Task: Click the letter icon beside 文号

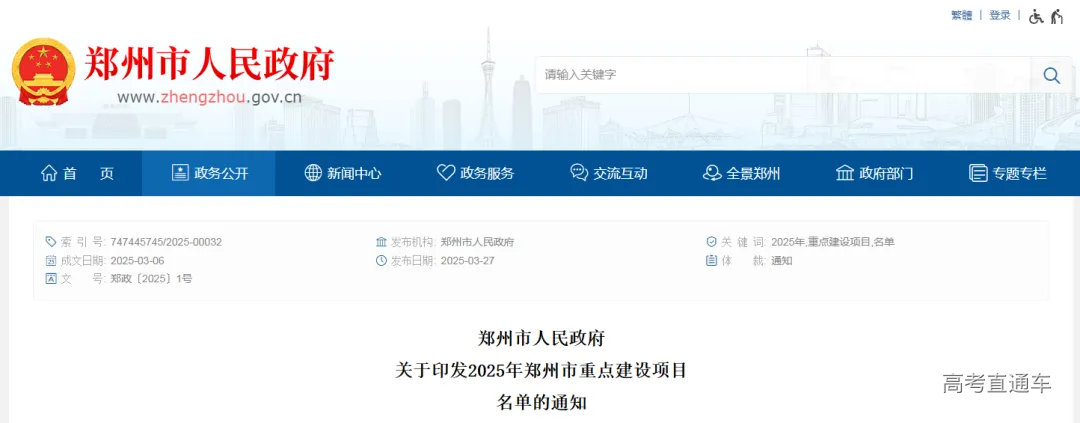Action: click(51, 279)
